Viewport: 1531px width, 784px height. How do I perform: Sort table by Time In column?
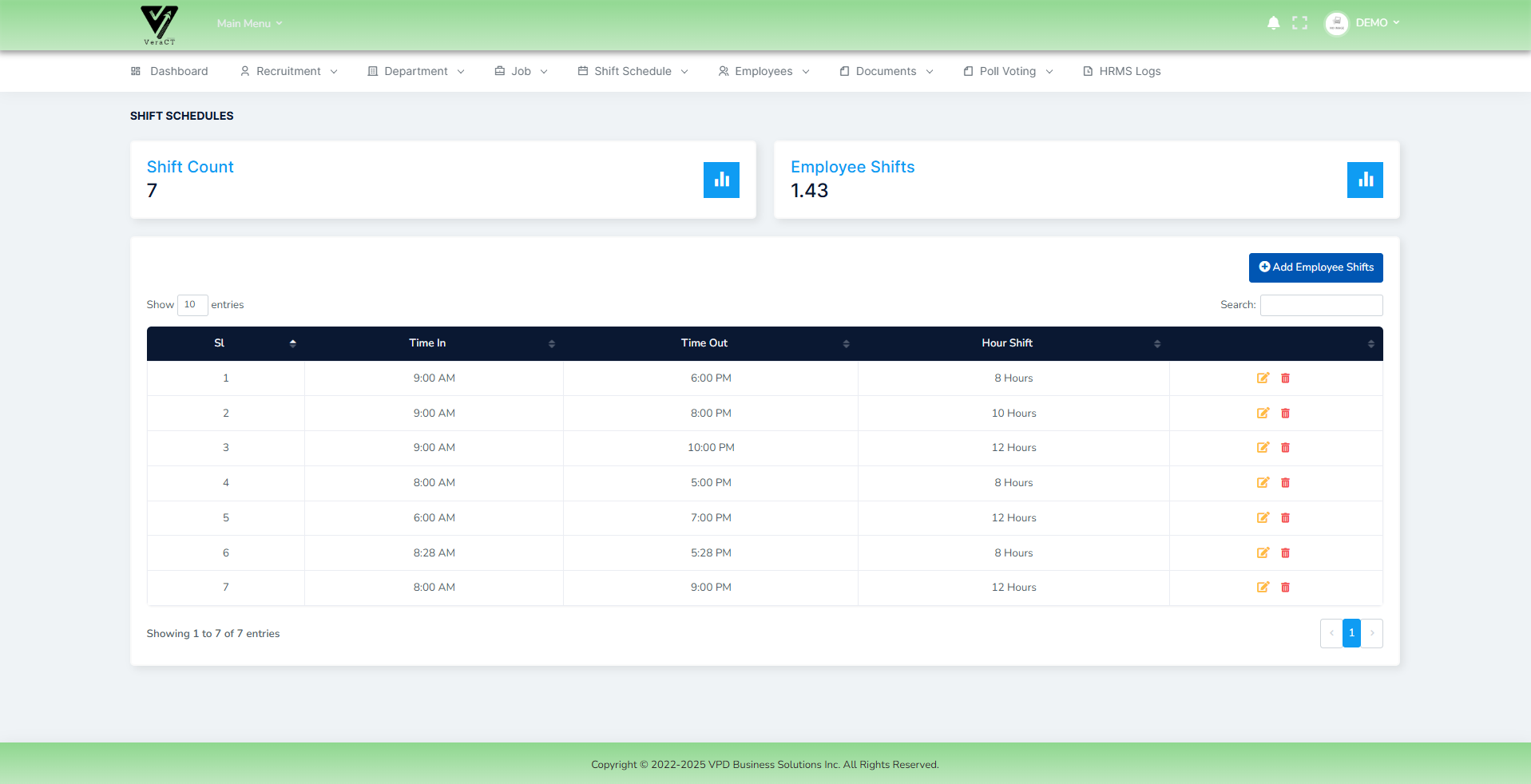click(x=428, y=343)
